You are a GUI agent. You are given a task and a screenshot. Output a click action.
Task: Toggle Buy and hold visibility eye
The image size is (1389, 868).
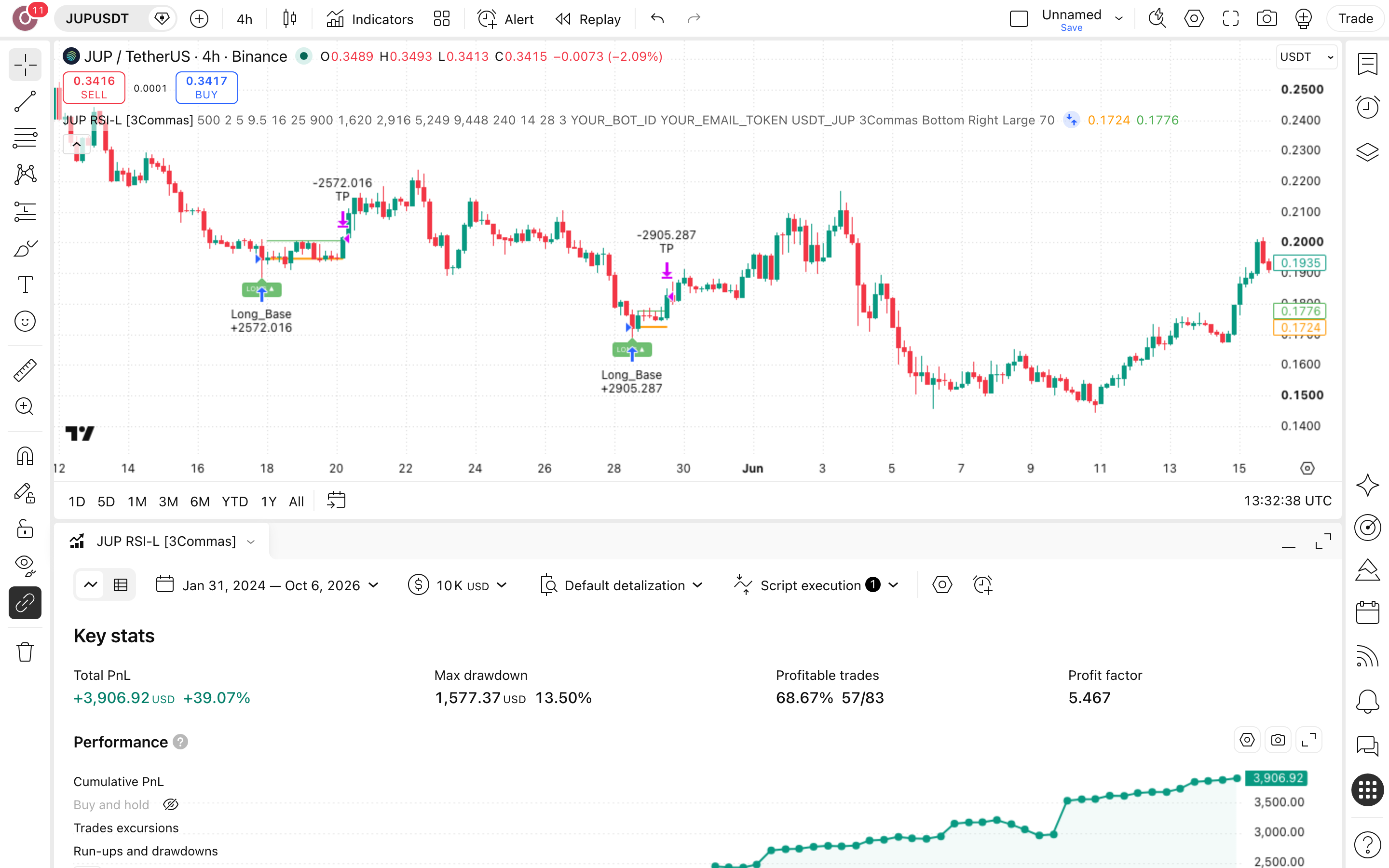(x=170, y=805)
